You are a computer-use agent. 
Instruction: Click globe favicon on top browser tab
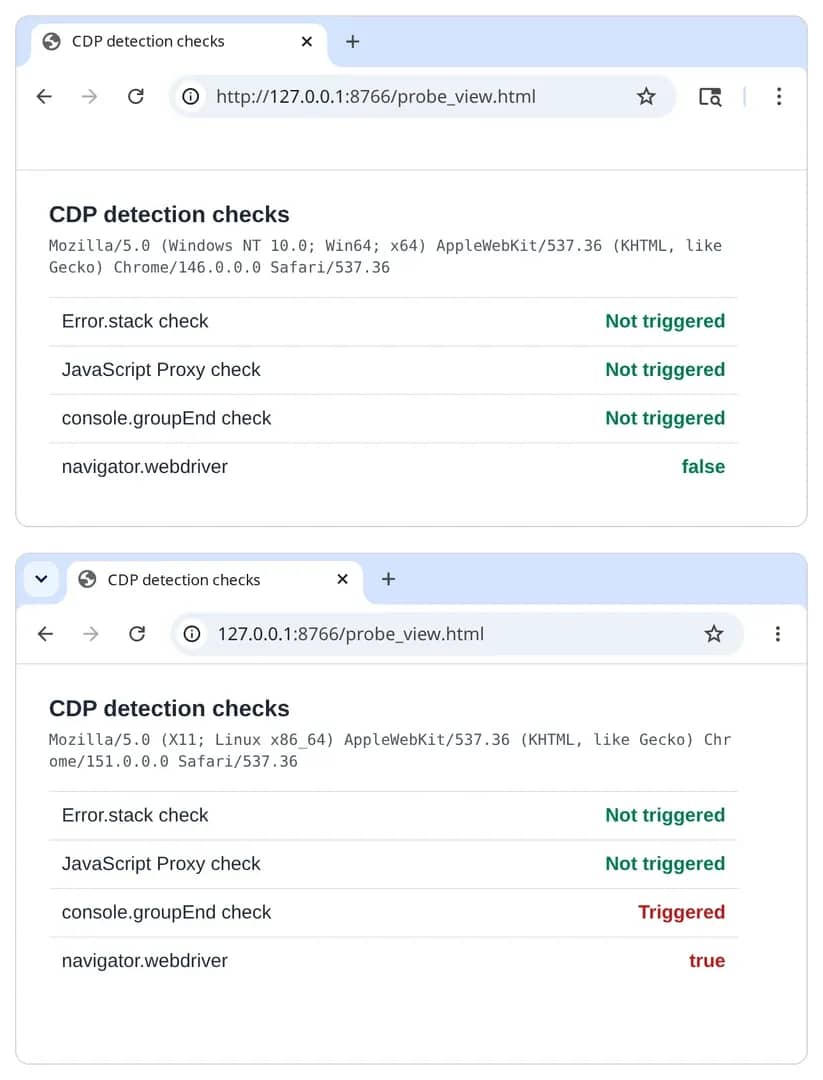tap(52, 42)
